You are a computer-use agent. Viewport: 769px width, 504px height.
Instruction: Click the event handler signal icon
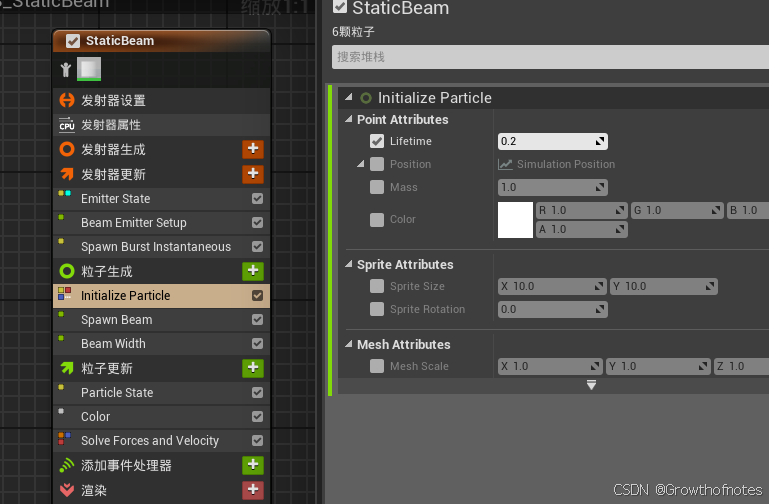67,465
